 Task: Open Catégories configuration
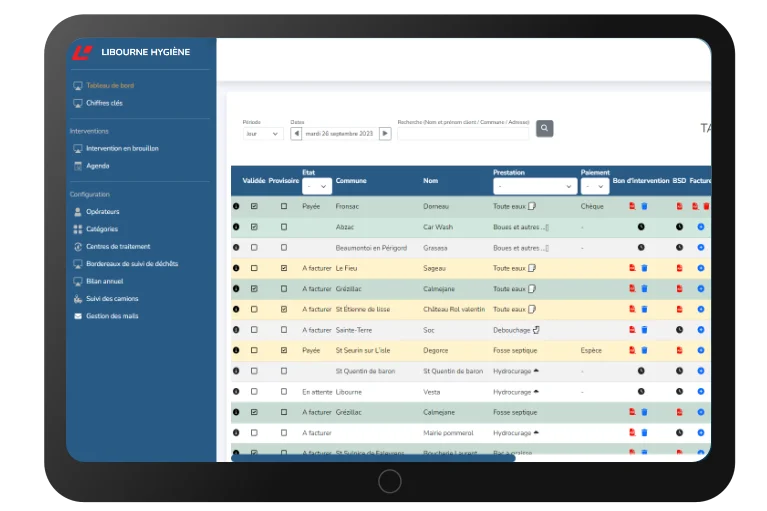click(102, 229)
